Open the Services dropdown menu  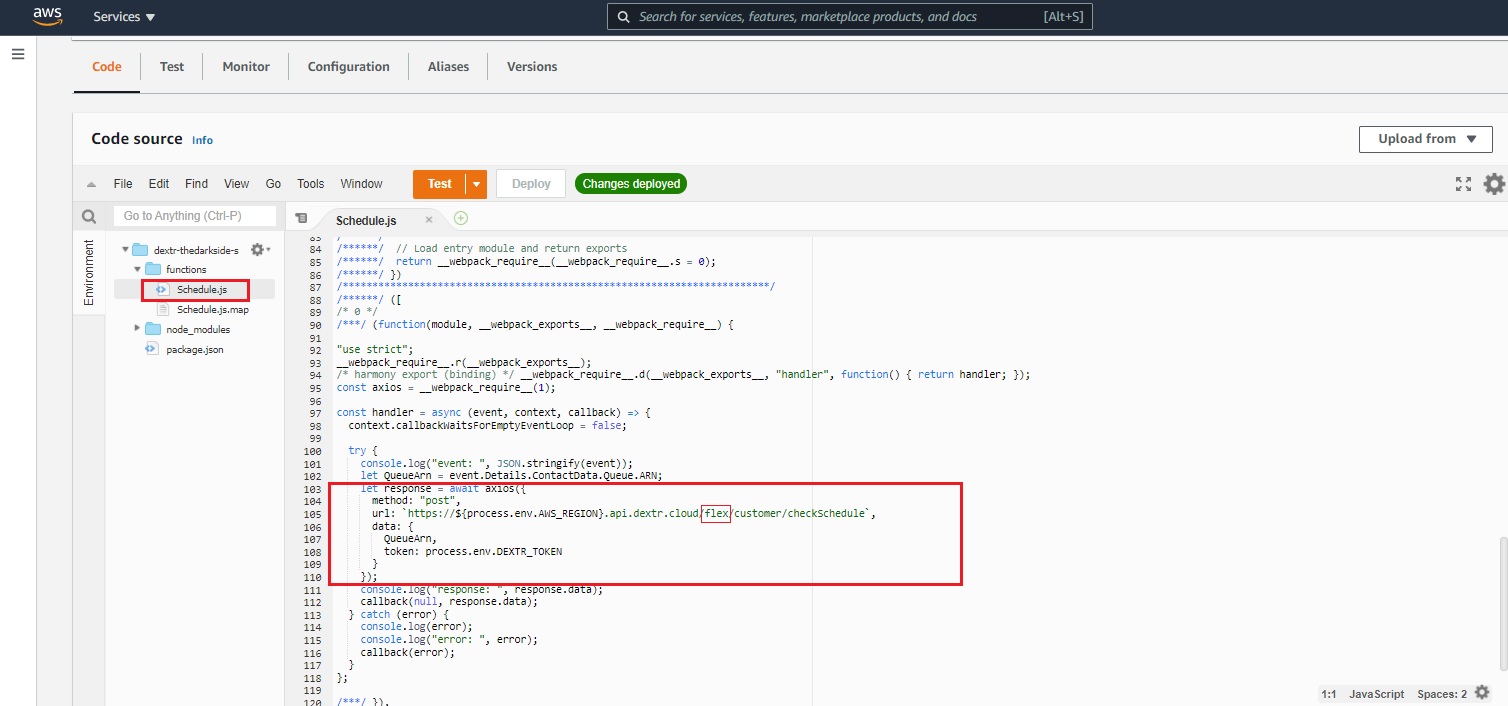[x=124, y=17]
